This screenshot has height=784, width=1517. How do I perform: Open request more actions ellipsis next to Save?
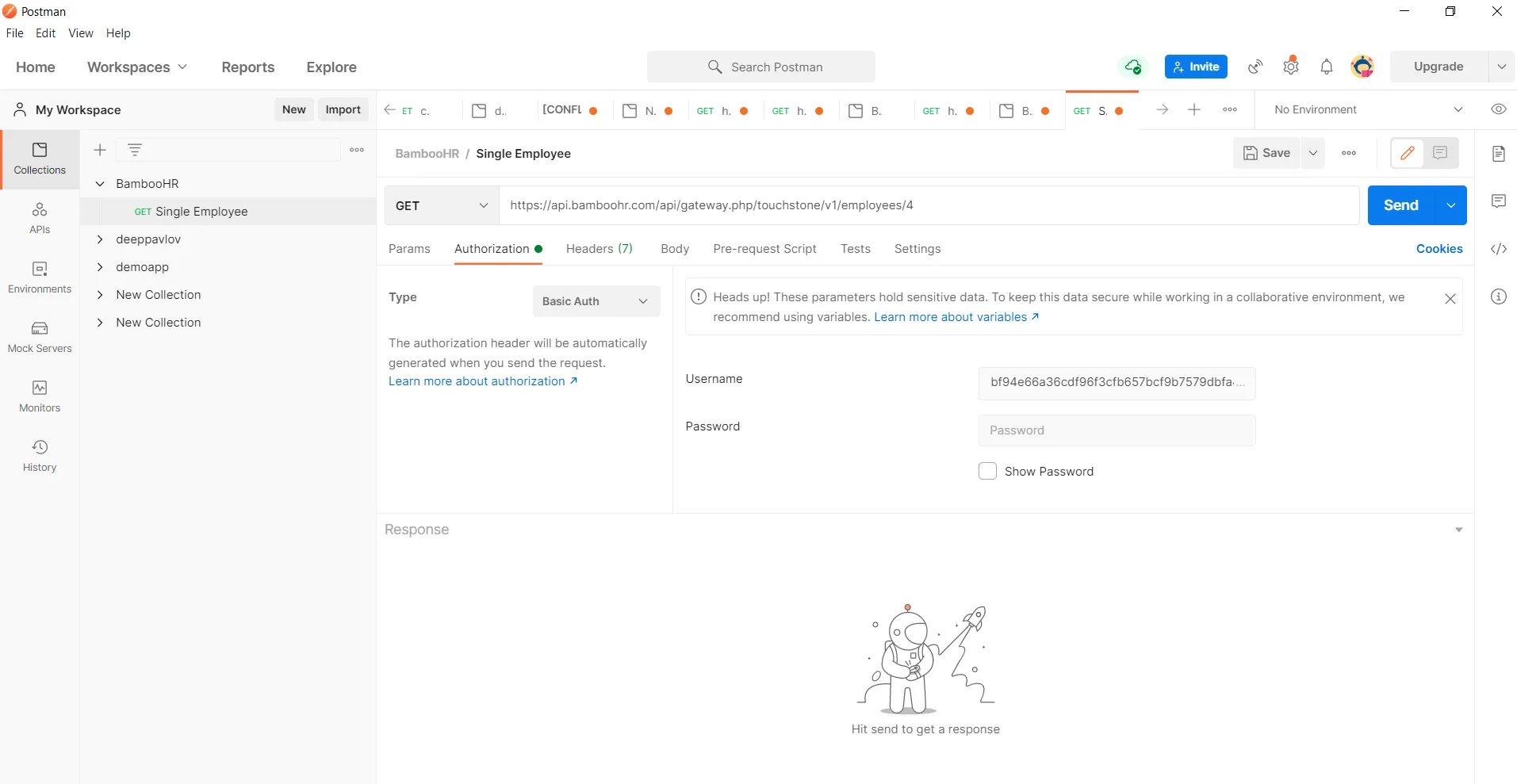point(1349,153)
